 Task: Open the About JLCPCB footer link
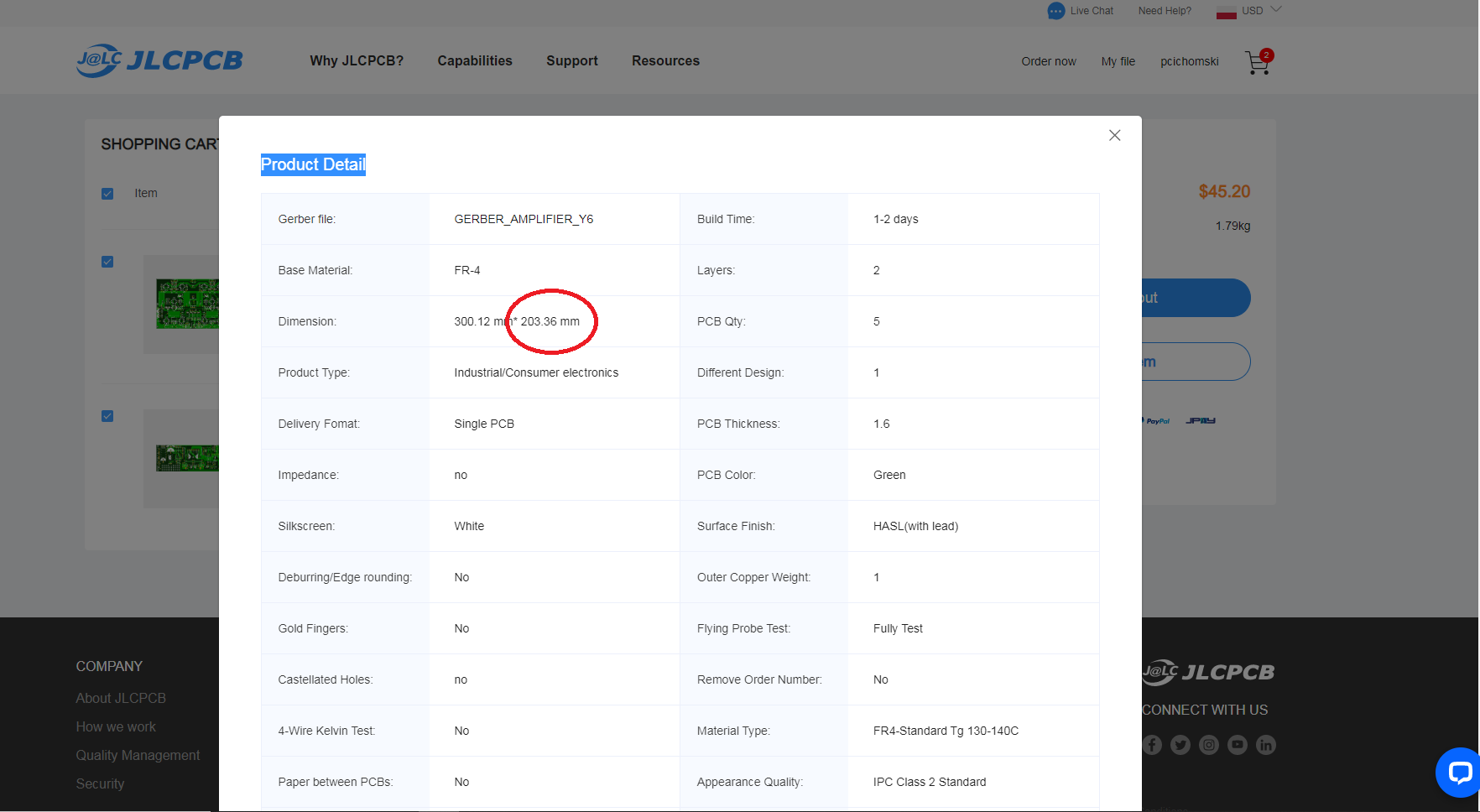pos(121,698)
